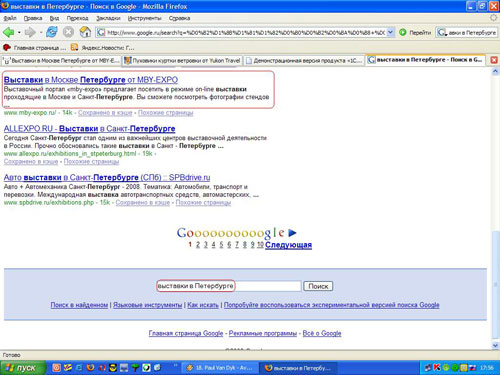This screenshot has height=375, width=500.
Task: Switch to Paul Van Dyk taskbar window
Action: pyautogui.click(x=220, y=368)
